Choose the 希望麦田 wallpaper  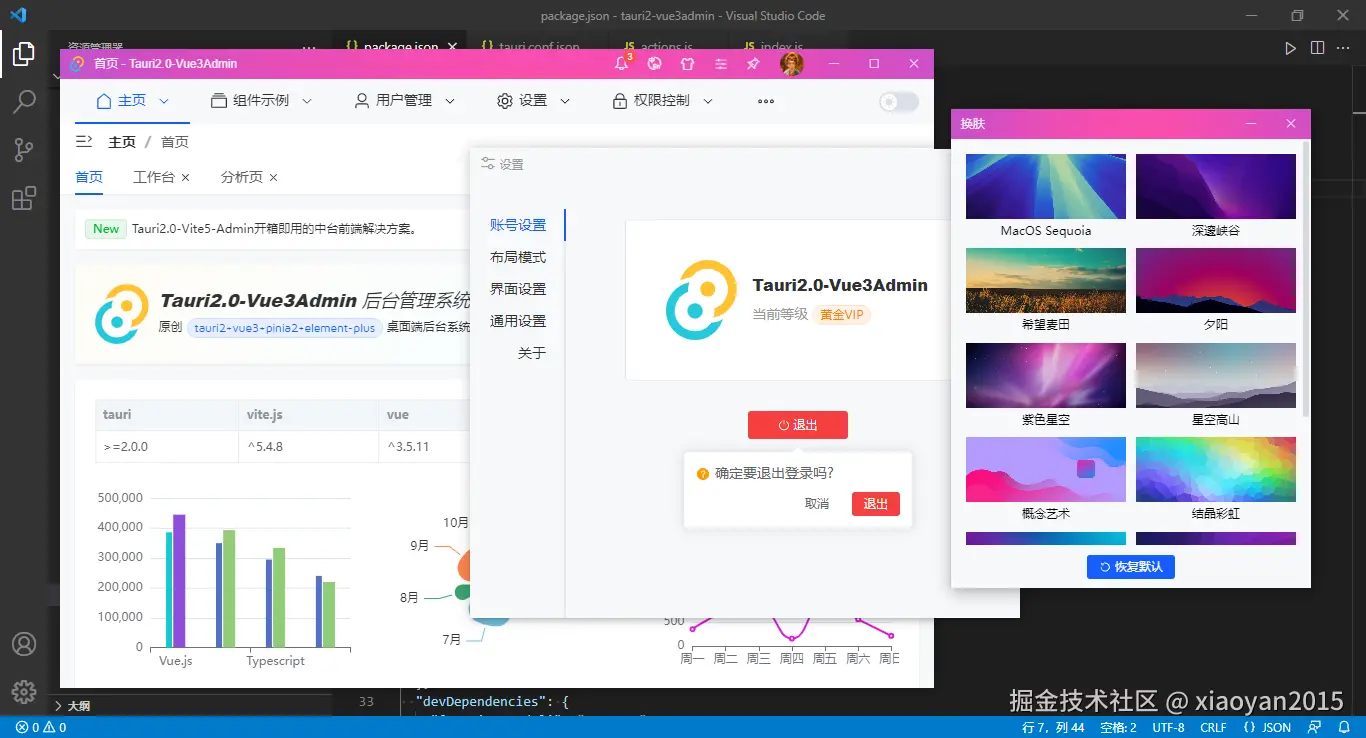[x=1046, y=280]
